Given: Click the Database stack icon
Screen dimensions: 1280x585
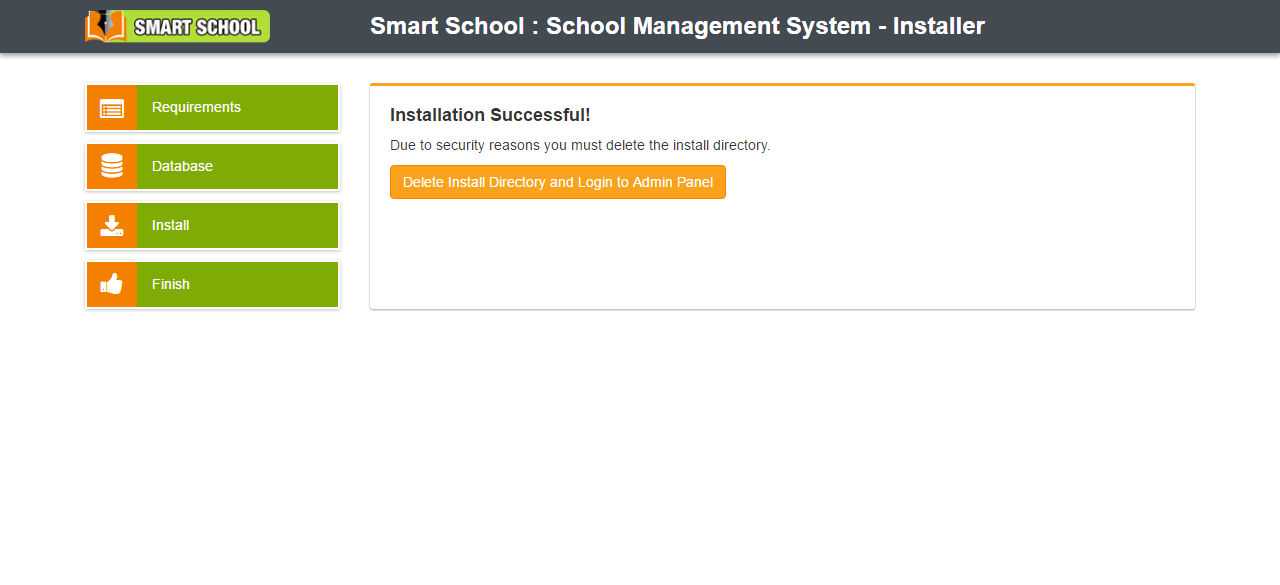Looking at the screenshot, I should pyautogui.click(x=112, y=166).
